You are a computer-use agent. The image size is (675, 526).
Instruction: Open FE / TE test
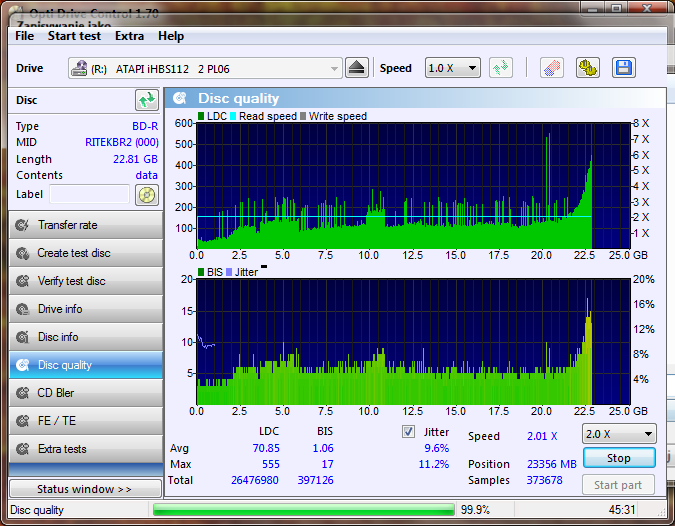pyautogui.click(x=86, y=421)
